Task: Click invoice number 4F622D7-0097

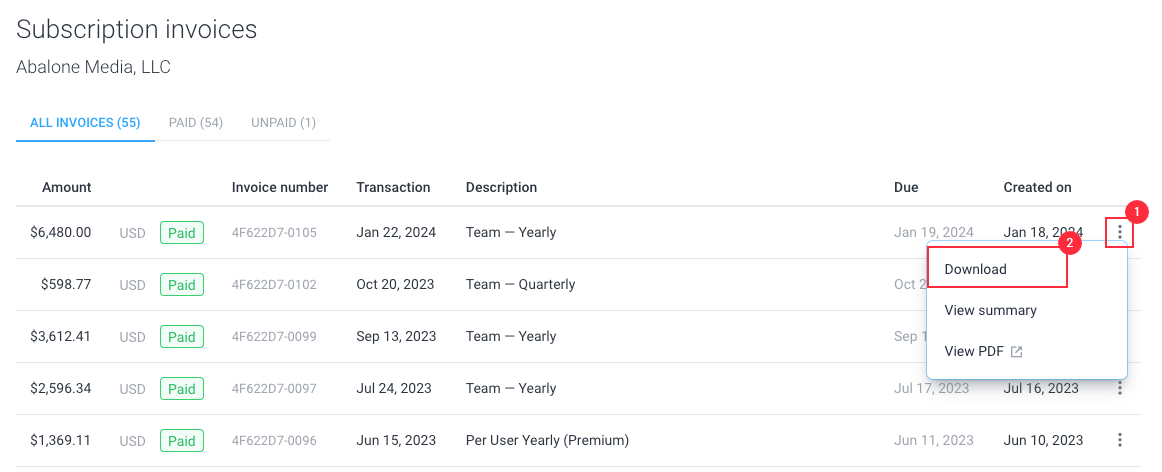Action: pyautogui.click(x=274, y=389)
